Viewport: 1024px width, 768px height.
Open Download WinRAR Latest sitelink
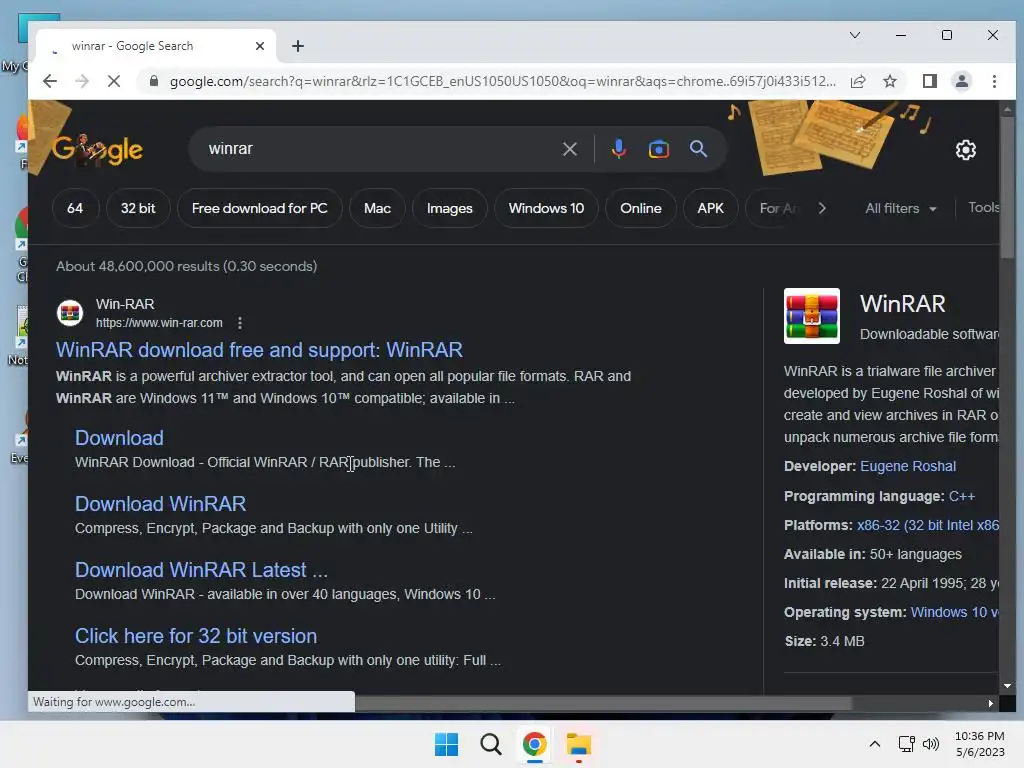pyautogui.click(x=201, y=570)
